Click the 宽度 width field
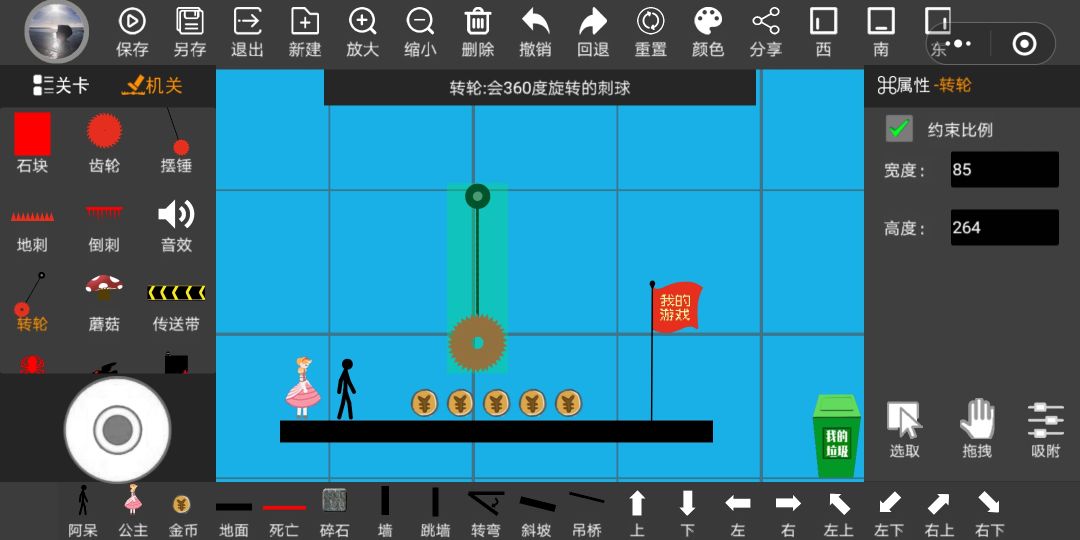The height and width of the screenshot is (540, 1080). click(x=1004, y=169)
